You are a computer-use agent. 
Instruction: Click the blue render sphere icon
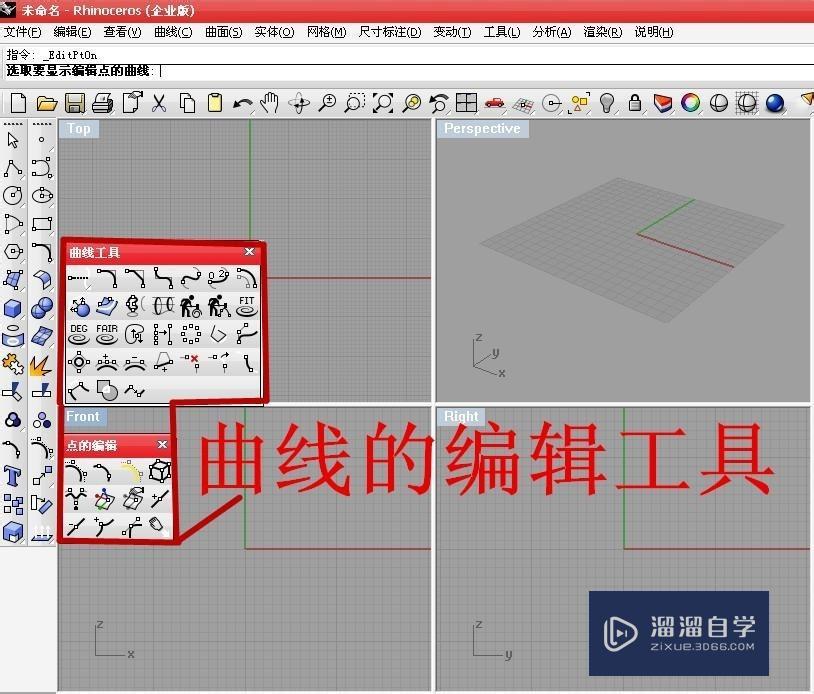click(x=775, y=103)
